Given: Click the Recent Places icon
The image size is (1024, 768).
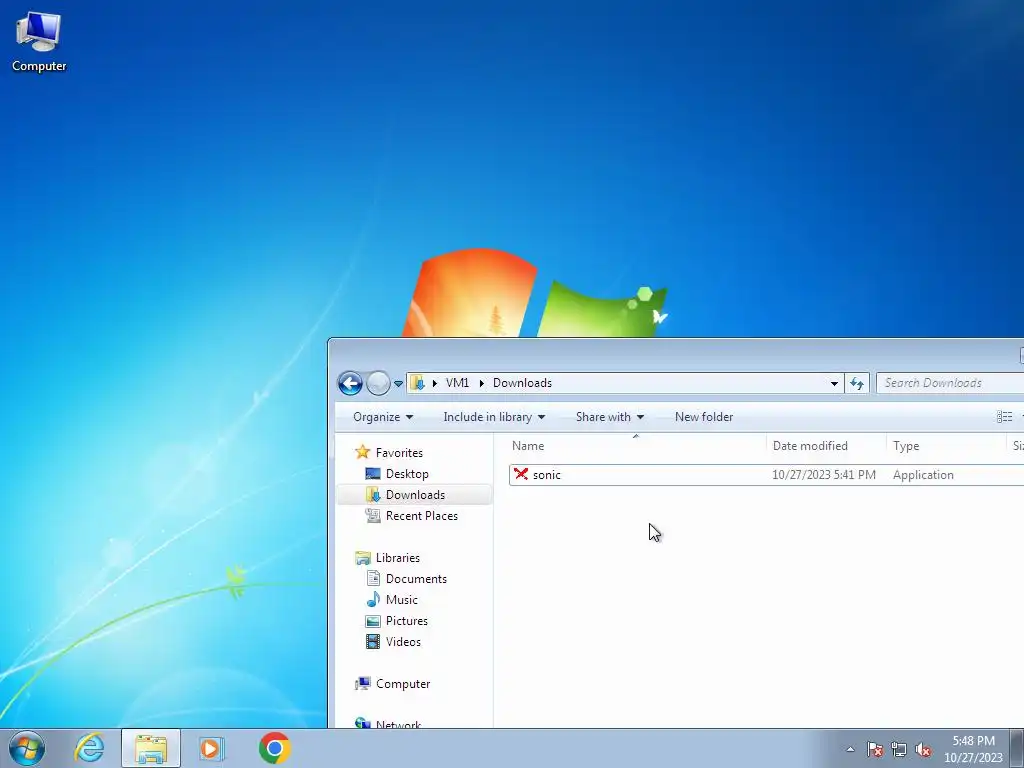Looking at the screenshot, I should click(x=373, y=515).
